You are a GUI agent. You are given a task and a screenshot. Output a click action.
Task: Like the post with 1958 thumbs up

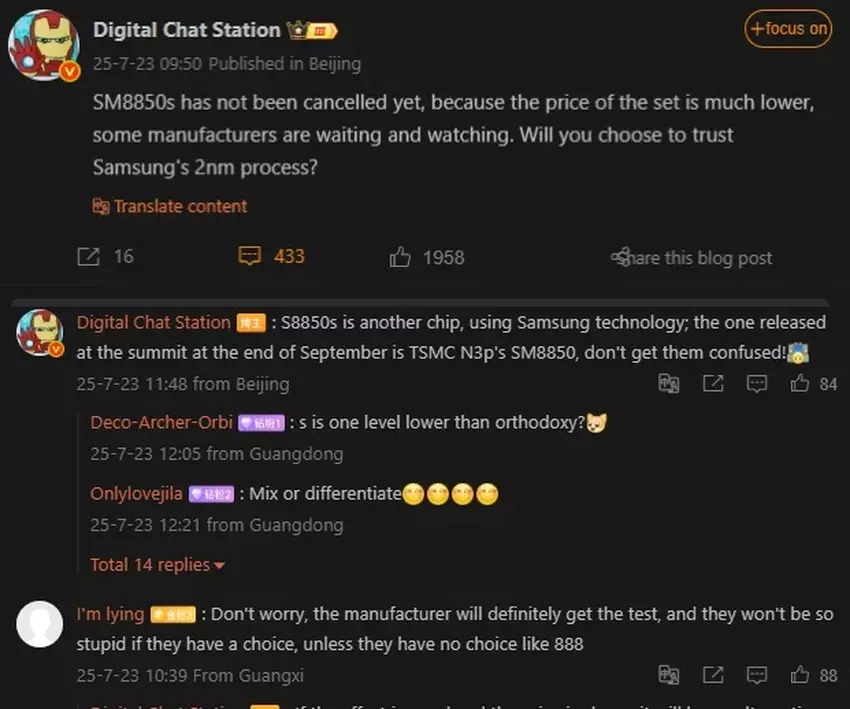tap(400, 257)
